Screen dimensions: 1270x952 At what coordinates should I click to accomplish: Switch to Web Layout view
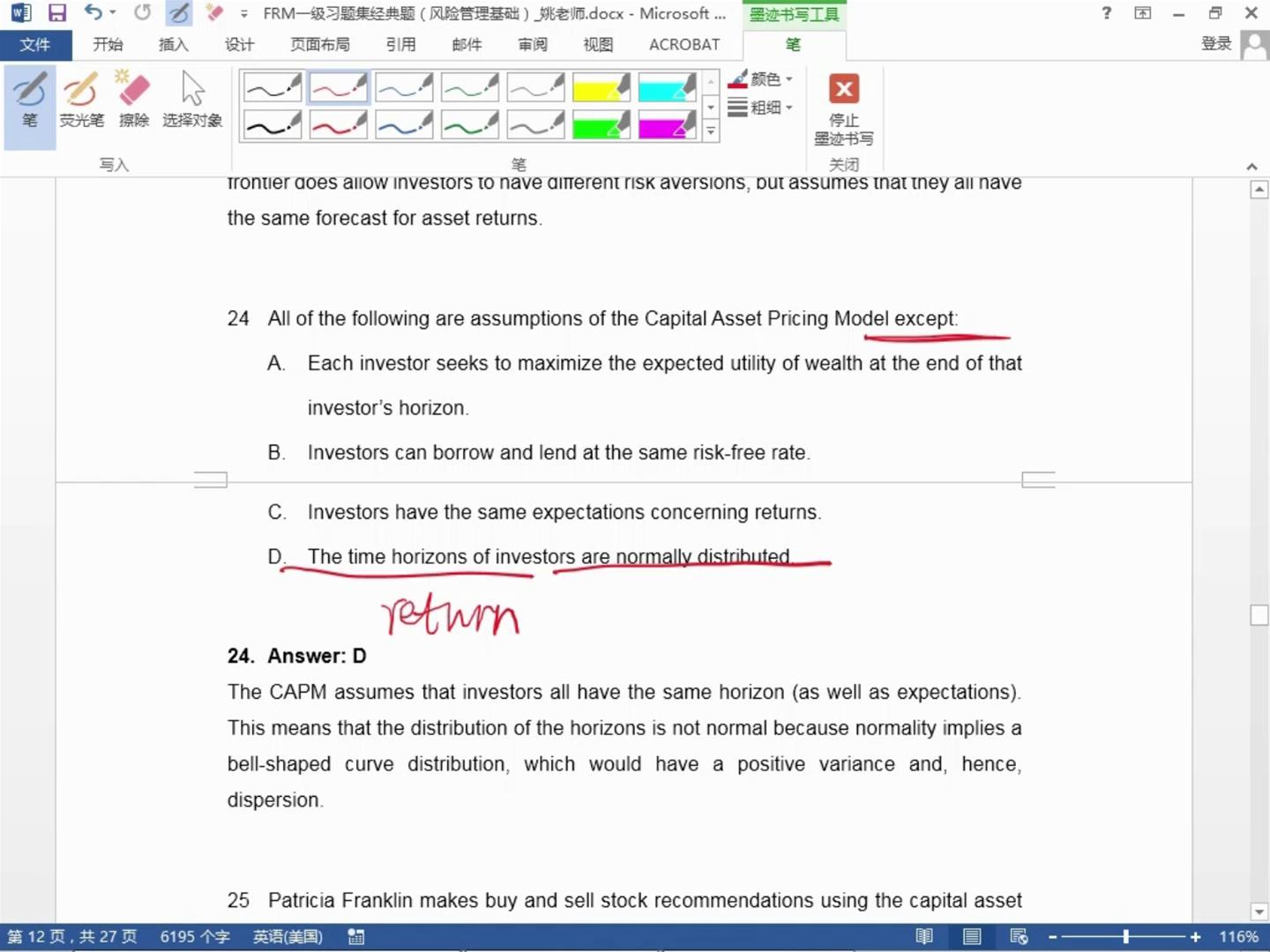(1019, 937)
